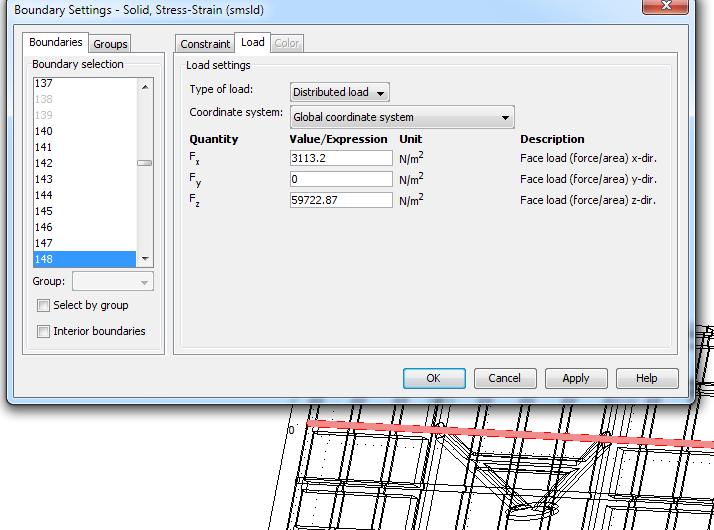This screenshot has width=714, height=530.
Task: Click the boundary list scrollbar thumb
Action: 145,163
